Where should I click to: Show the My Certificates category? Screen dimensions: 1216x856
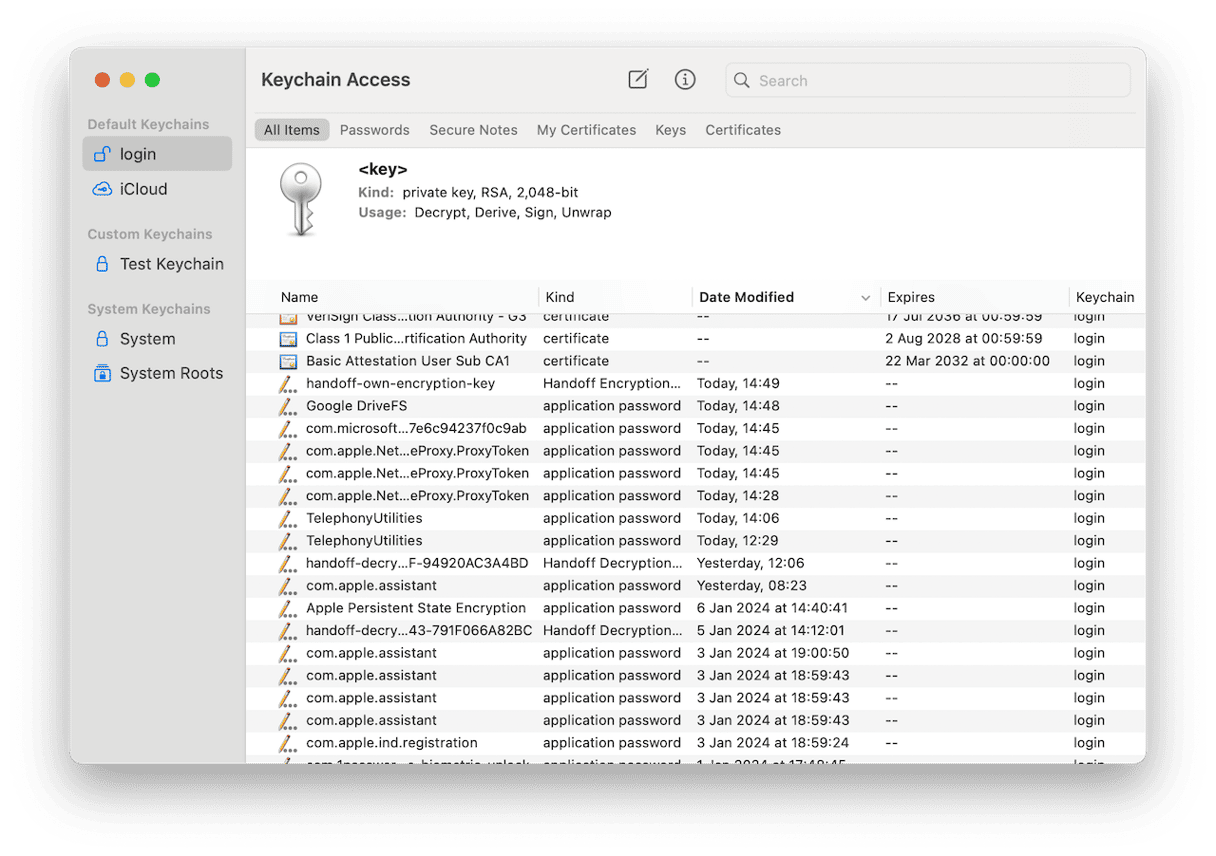coord(586,130)
